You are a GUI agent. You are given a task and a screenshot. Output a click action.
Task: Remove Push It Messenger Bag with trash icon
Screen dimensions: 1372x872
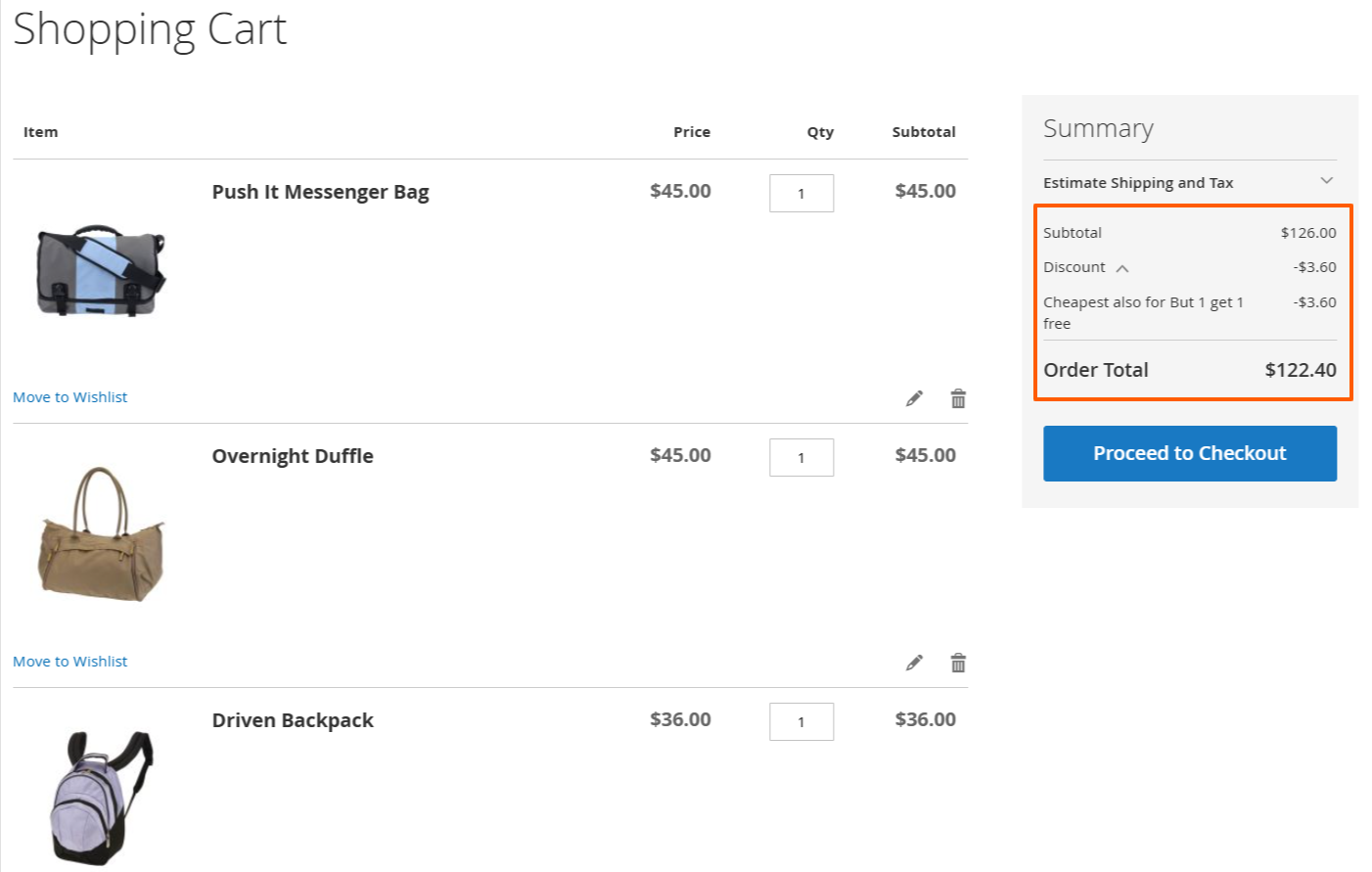click(x=958, y=398)
